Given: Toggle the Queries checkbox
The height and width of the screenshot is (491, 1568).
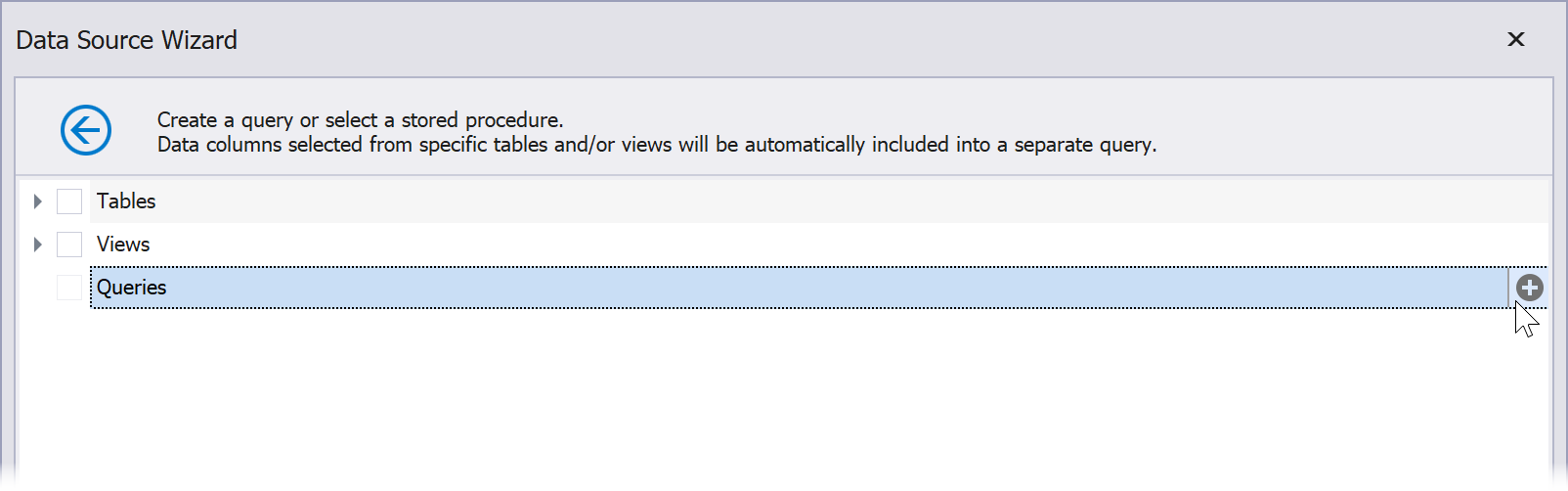Looking at the screenshot, I should (69, 288).
